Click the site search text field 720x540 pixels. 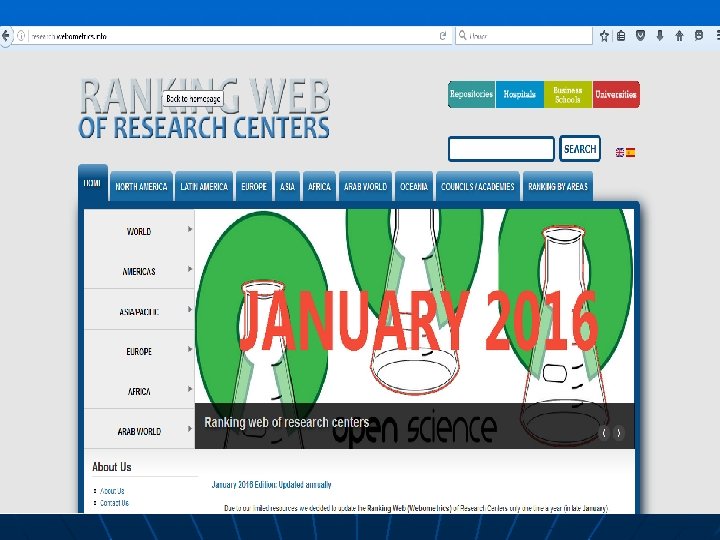pyautogui.click(x=501, y=149)
